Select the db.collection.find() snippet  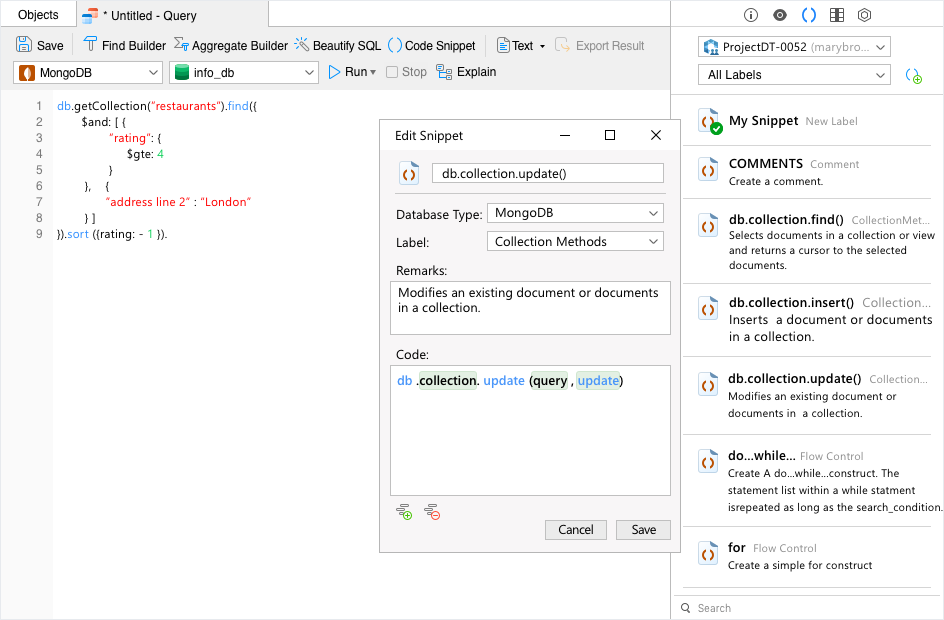point(807,241)
